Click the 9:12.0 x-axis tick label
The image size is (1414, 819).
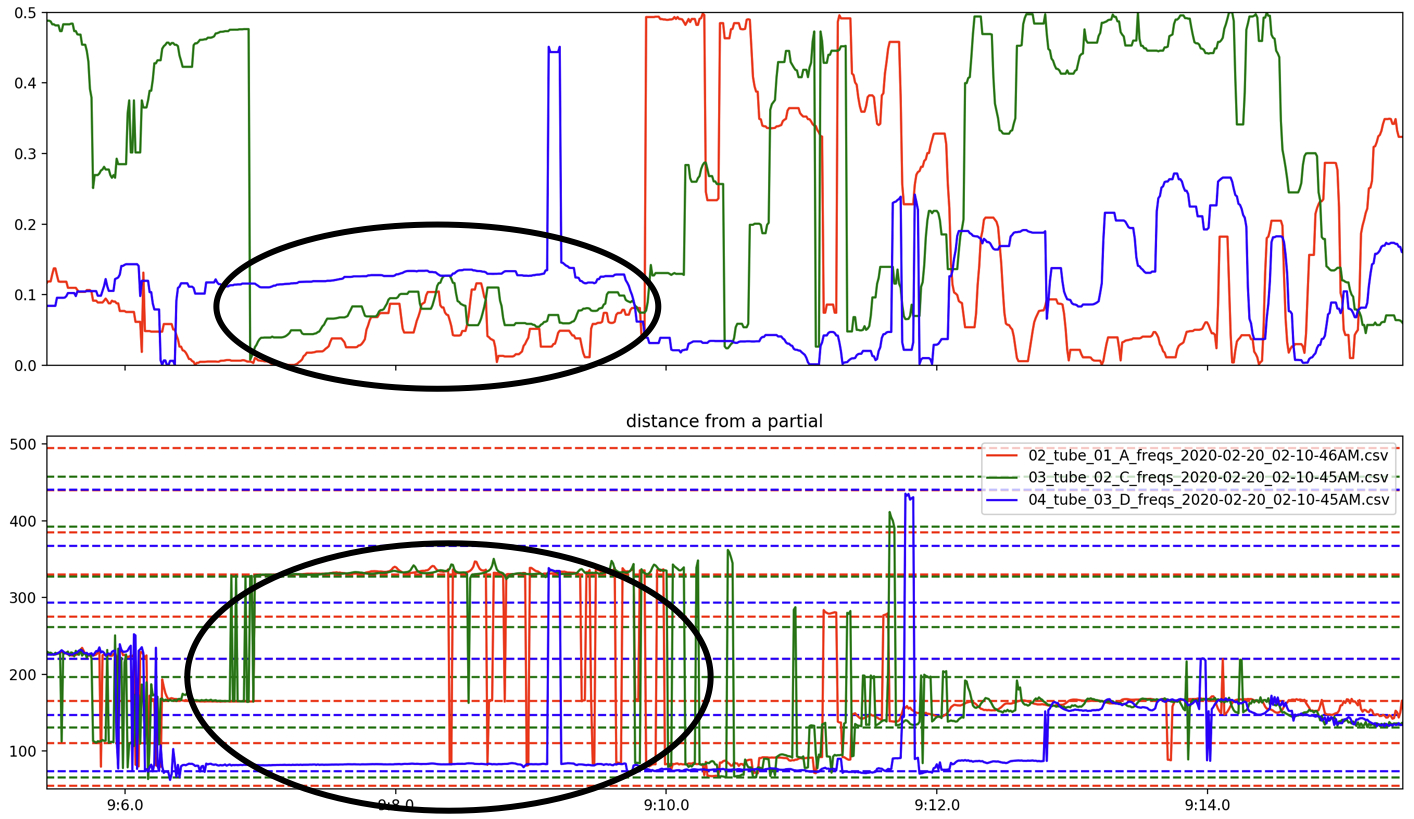coord(937,805)
